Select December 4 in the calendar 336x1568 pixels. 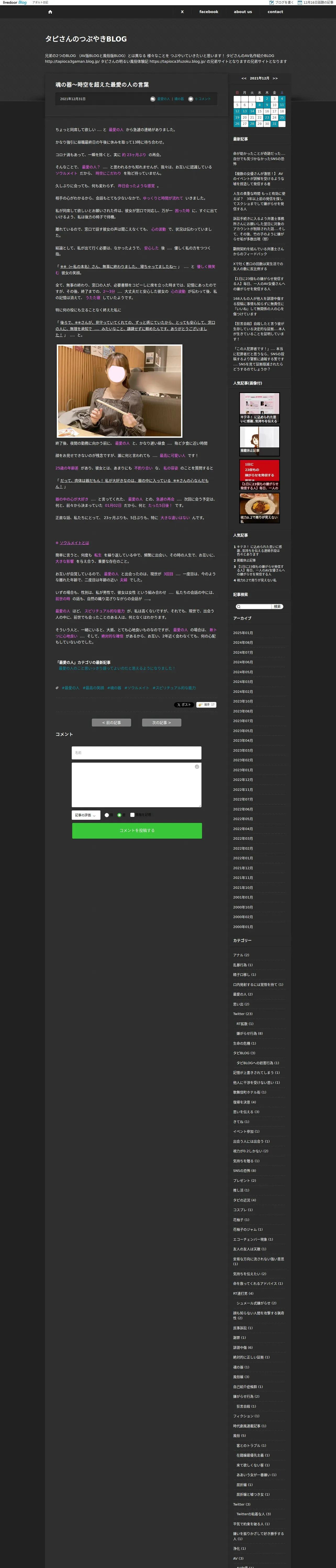click(282, 99)
